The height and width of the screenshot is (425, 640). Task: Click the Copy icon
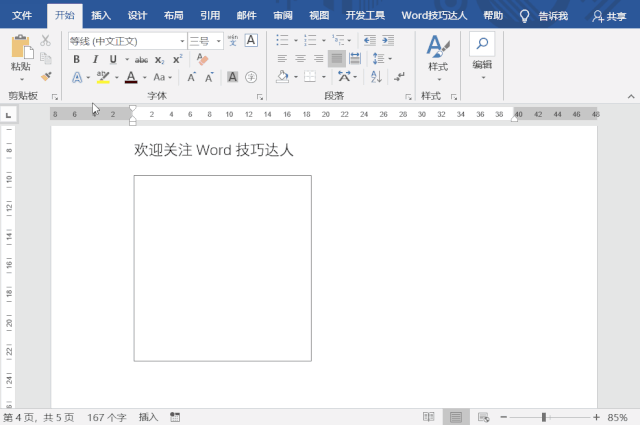coord(45,58)
